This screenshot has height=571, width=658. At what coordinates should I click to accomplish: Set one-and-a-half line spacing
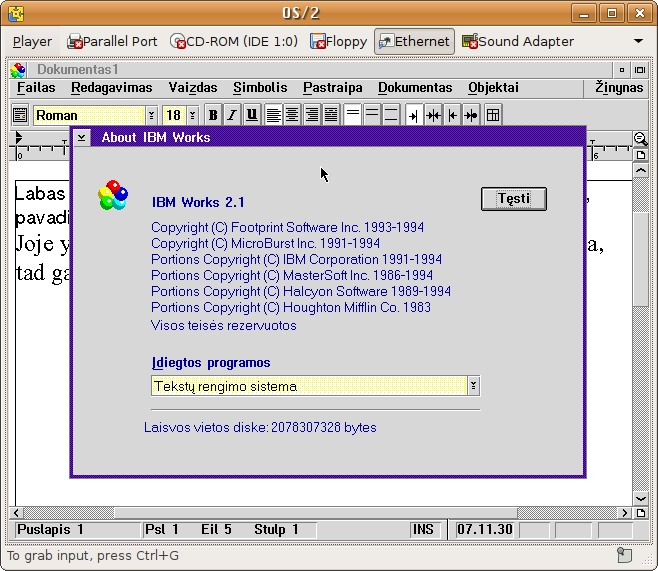coord(372,115)
